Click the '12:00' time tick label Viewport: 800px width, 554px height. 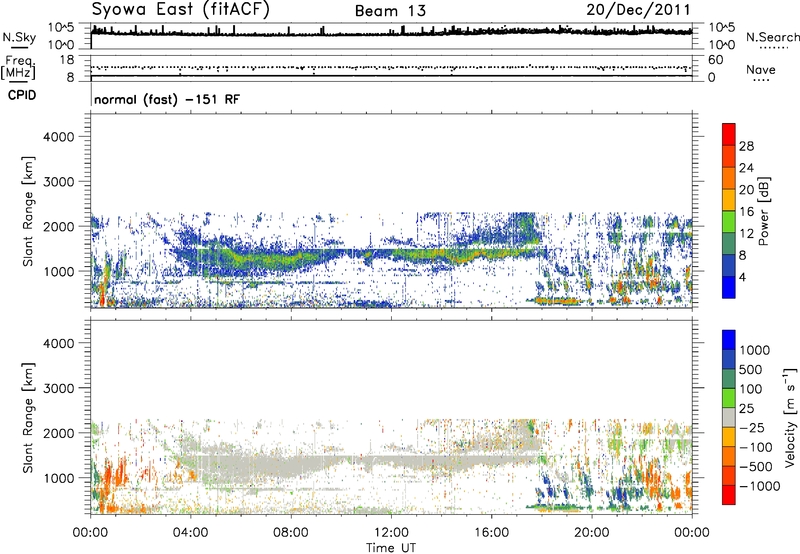[391, 533]
